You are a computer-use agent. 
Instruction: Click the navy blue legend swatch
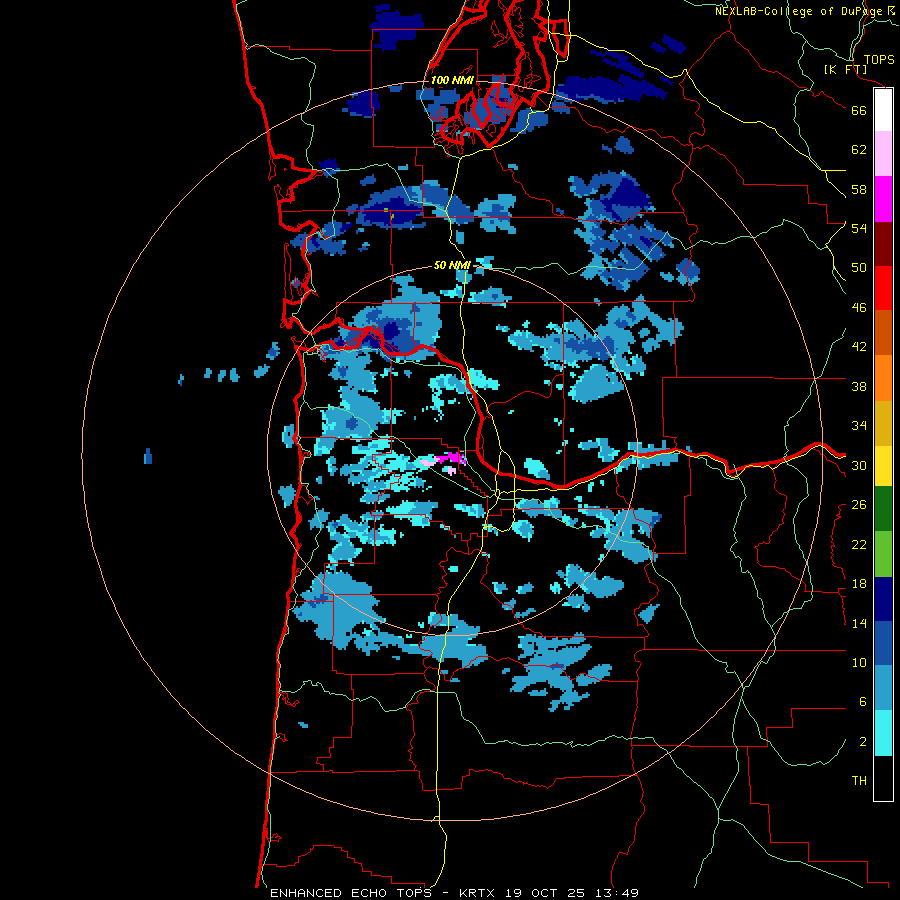(x=883, y=599)
